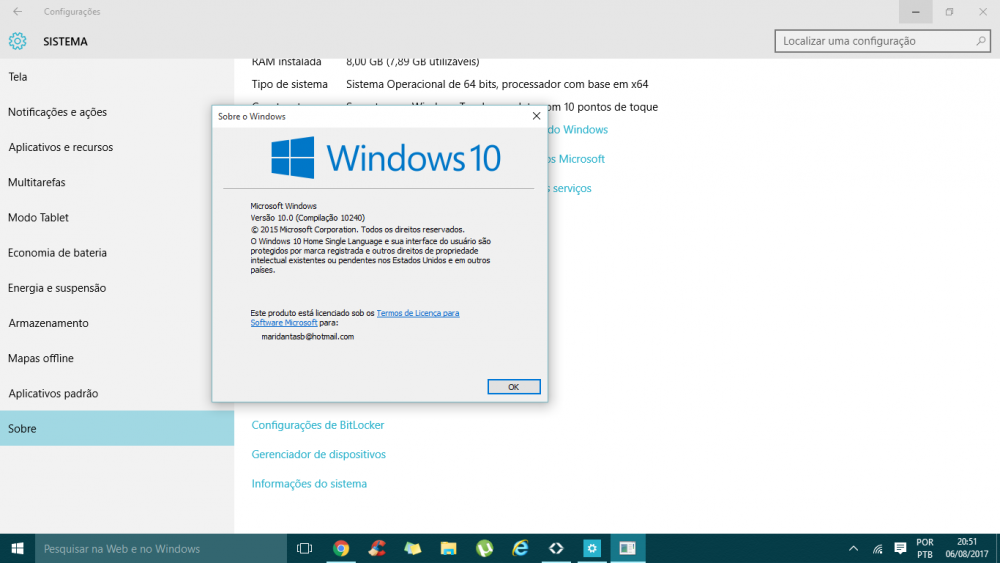Viewport: 1000px width, 563px height.
Task: Open the Windows Start menu
Action: coord(17,548)
